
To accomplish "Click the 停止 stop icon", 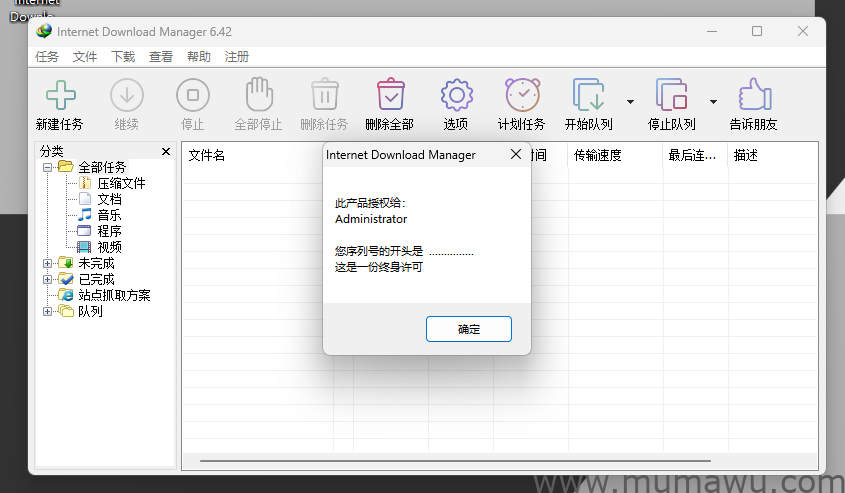I will point(192,95).
